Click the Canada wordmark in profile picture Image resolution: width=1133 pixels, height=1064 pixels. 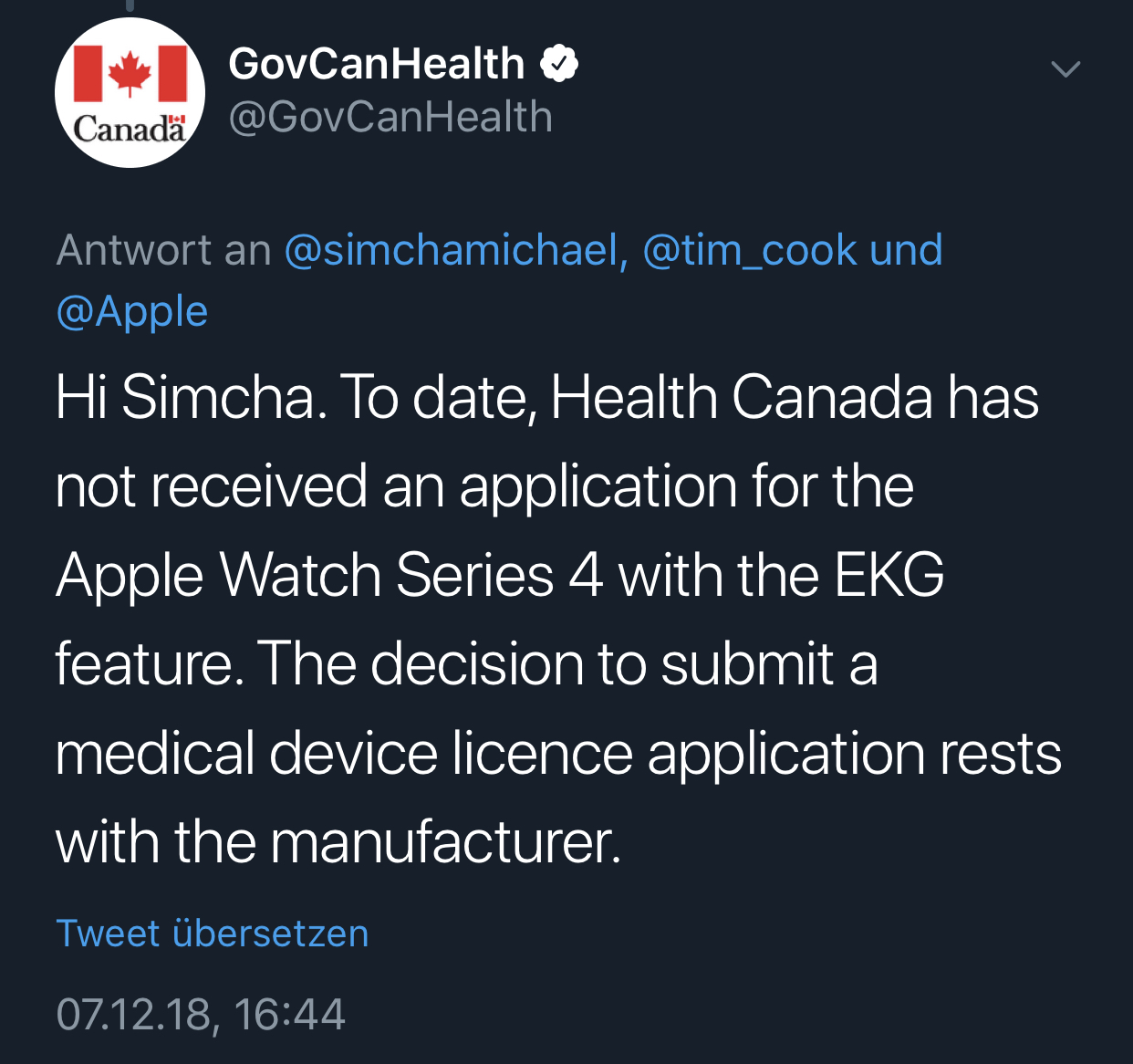(x=130, y=129)
